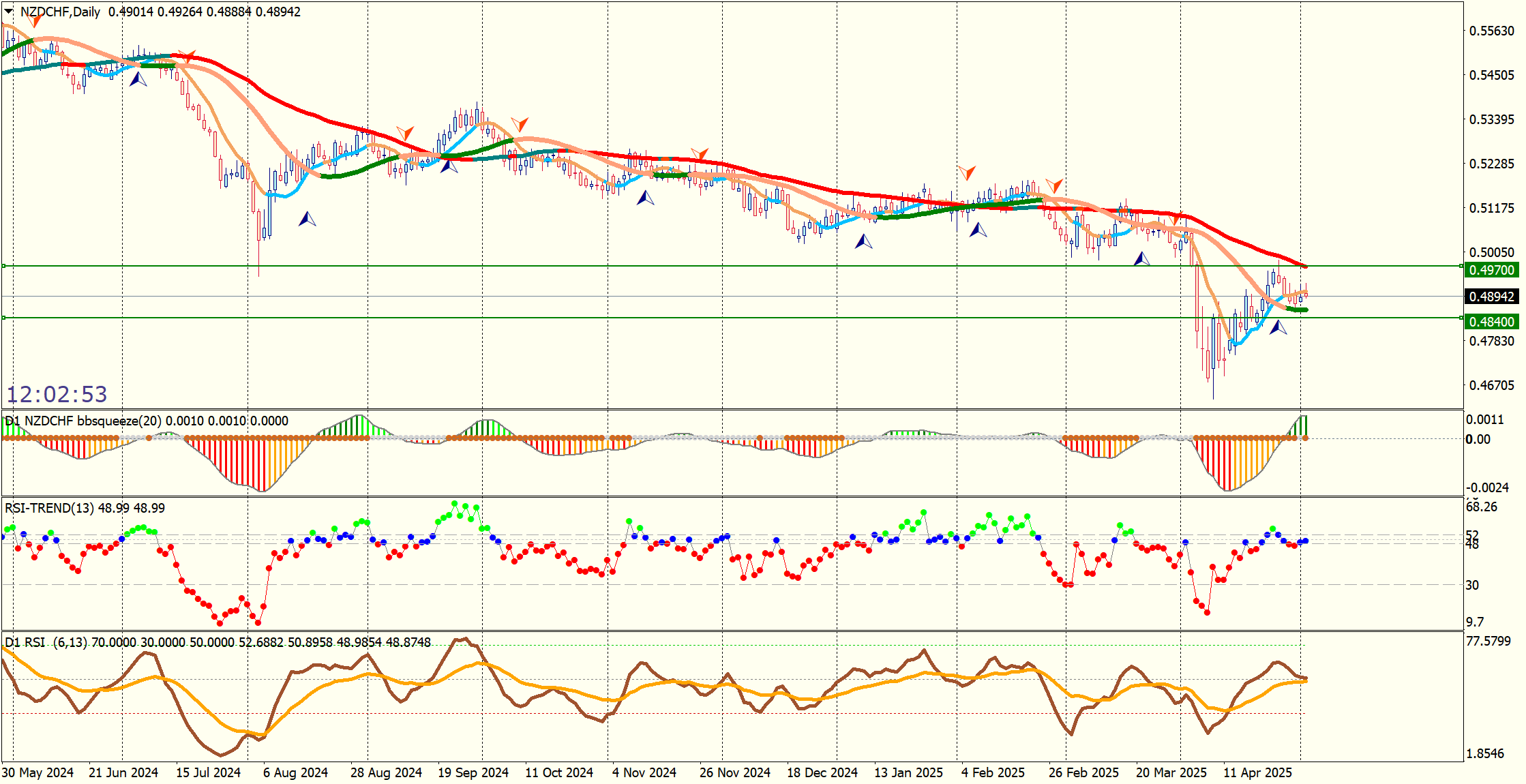
Task: Click the blue buy arrow under the early November 2024 candles
Action: [645, 198]
